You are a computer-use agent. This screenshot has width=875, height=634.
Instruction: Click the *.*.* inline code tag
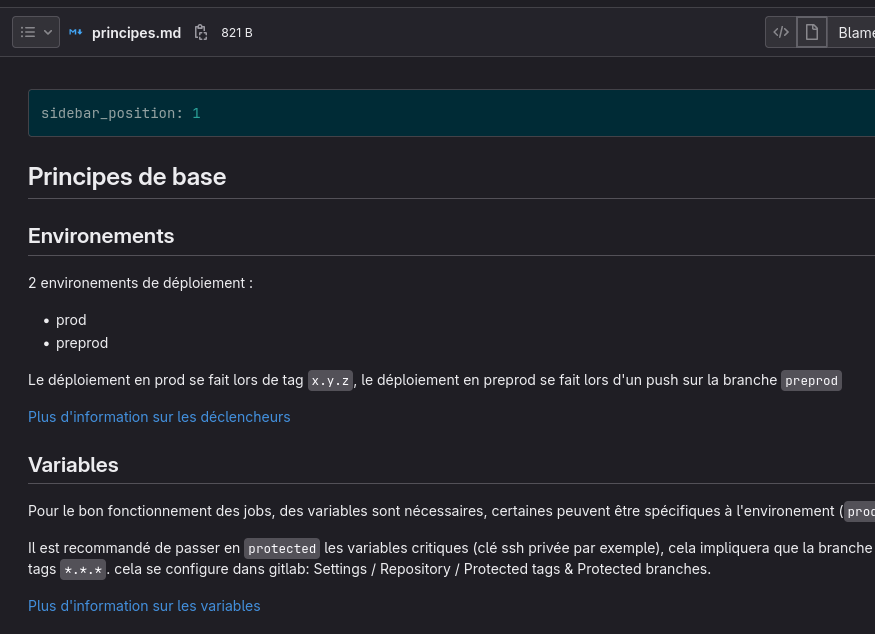click(x=83, y=570)
